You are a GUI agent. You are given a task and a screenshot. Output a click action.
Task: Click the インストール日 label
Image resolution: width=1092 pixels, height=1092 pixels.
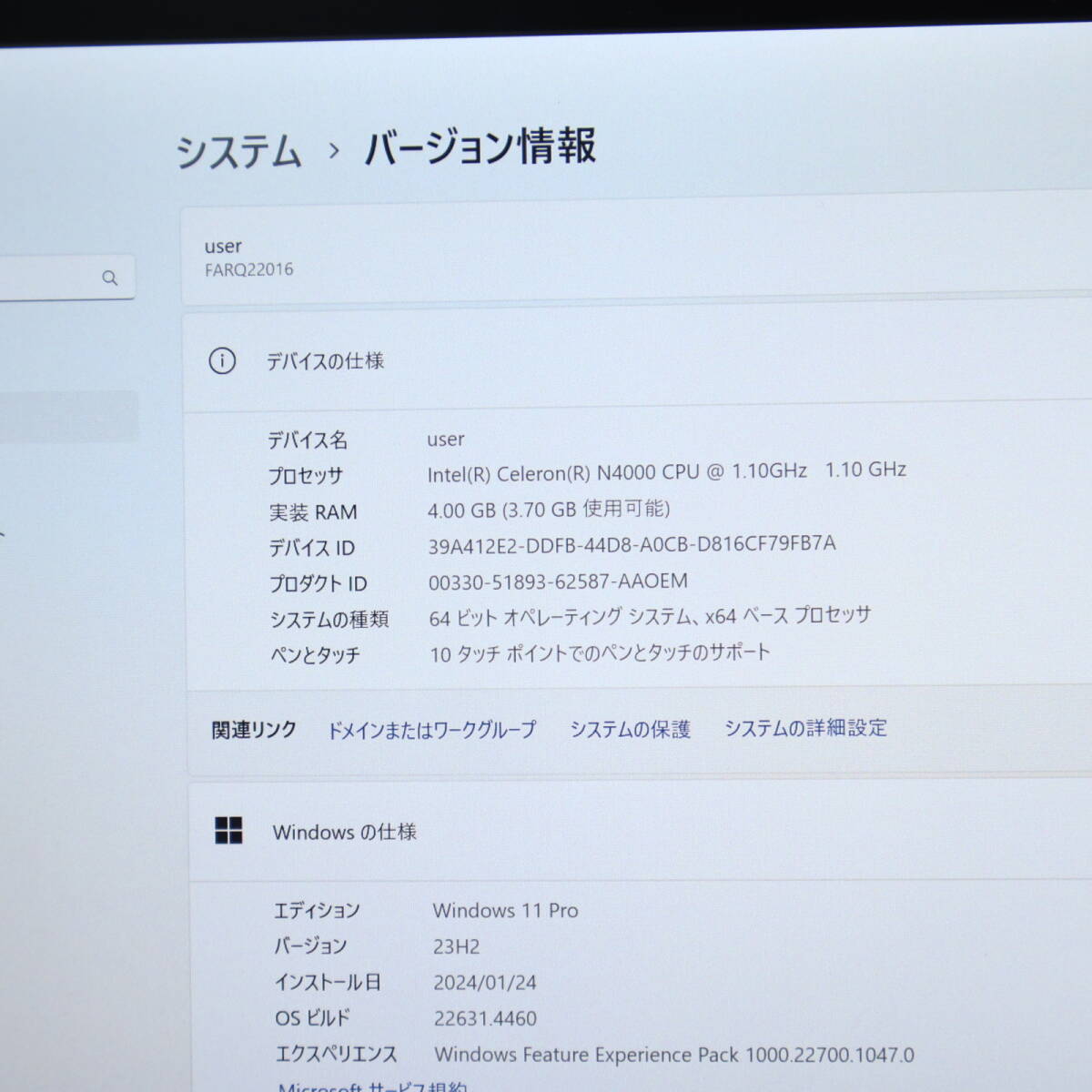[x=328, y=983]
